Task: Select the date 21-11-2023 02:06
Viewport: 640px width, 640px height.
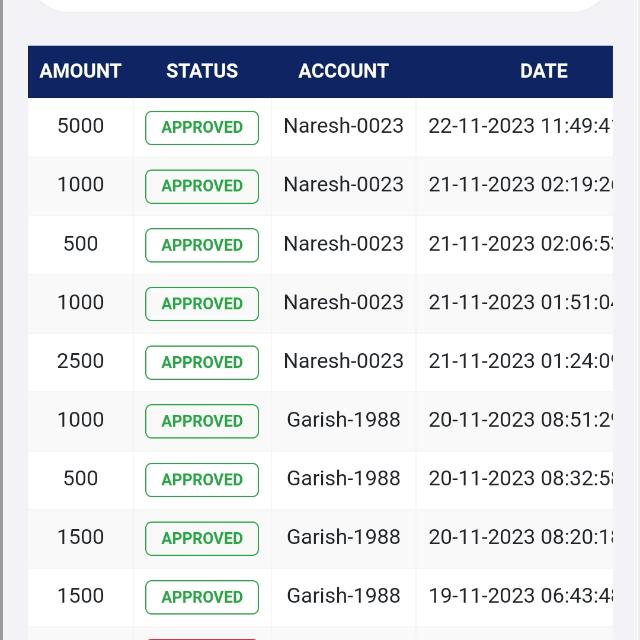Action: click(x=520, y=244)
